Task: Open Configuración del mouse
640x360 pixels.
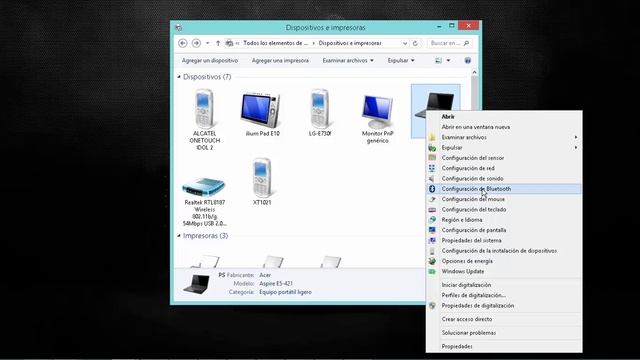Action: click(473, 199)
